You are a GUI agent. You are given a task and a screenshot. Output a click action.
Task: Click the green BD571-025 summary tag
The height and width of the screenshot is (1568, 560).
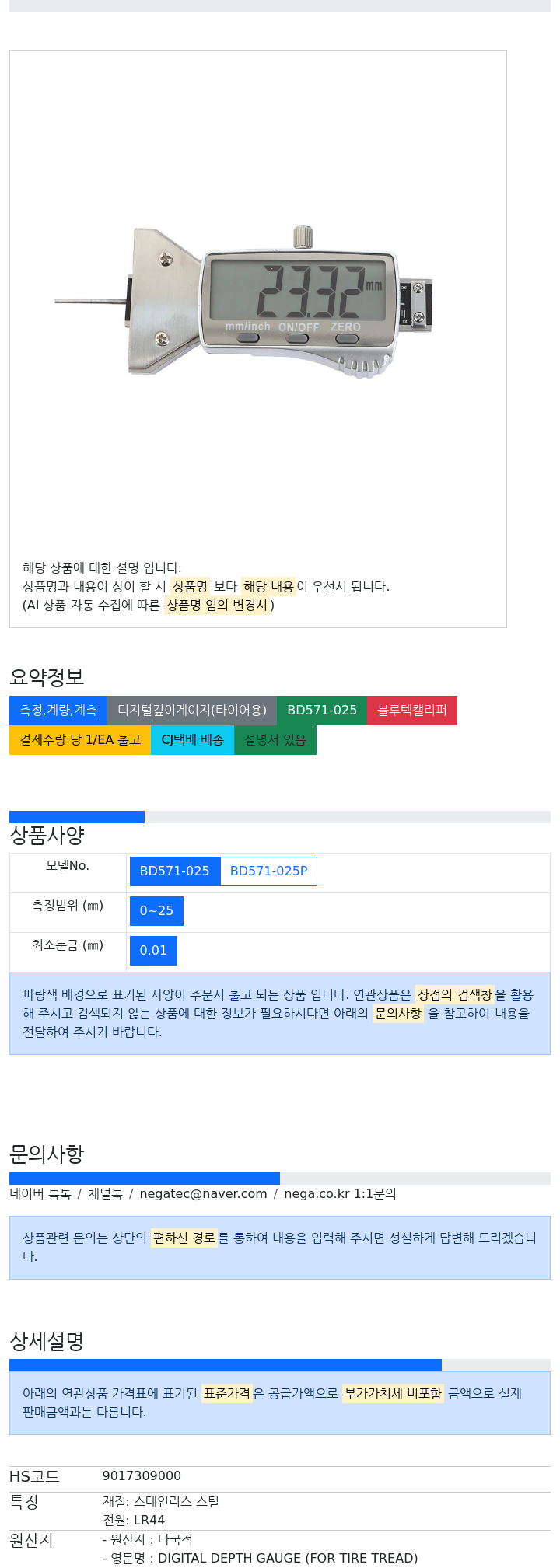coord(322,711)
